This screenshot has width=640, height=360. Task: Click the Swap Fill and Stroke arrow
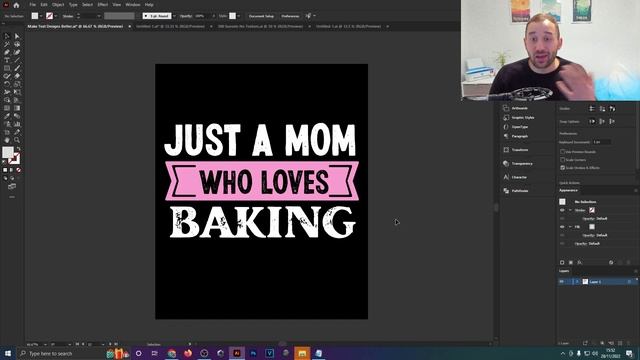coord(18,149)
